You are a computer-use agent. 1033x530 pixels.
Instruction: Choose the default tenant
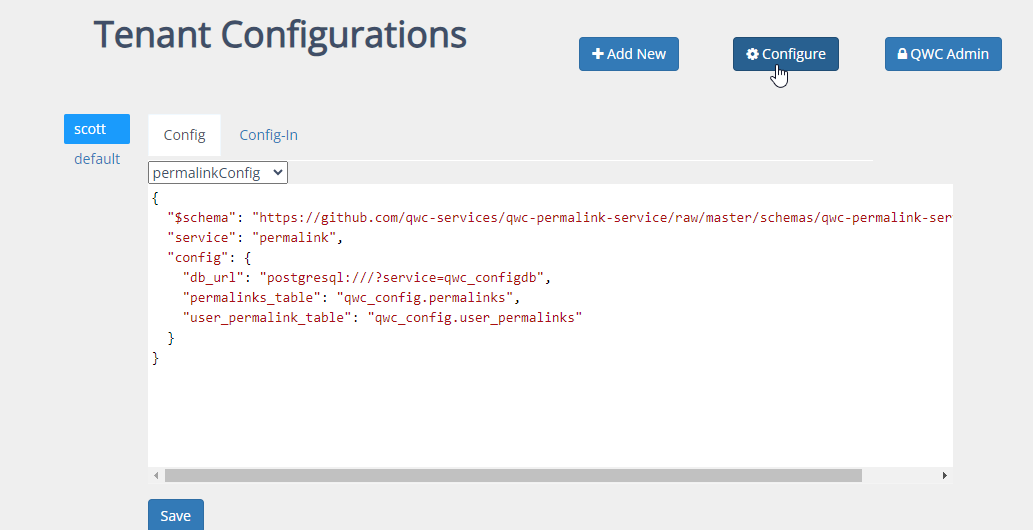point(97,159)
